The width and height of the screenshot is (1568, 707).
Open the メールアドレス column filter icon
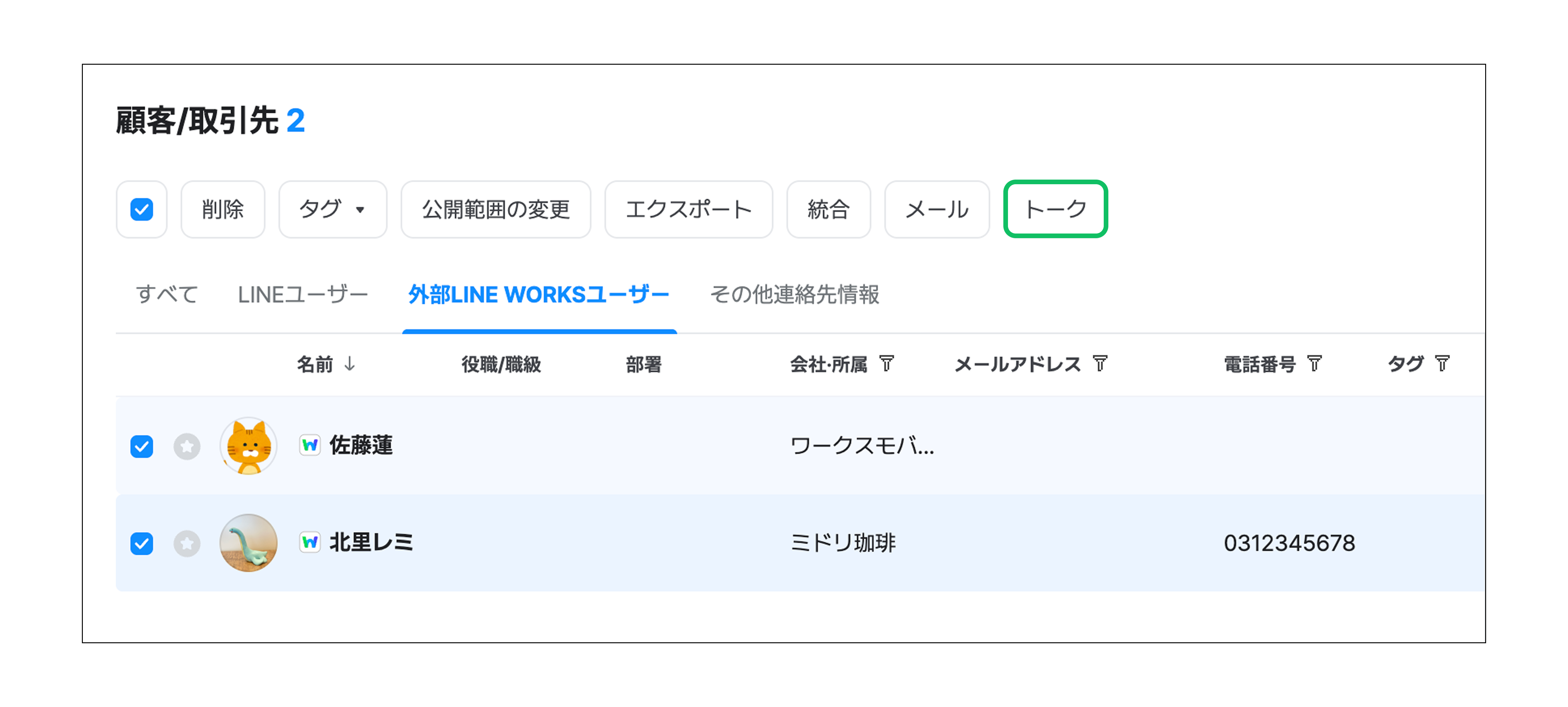[1100, 364]
